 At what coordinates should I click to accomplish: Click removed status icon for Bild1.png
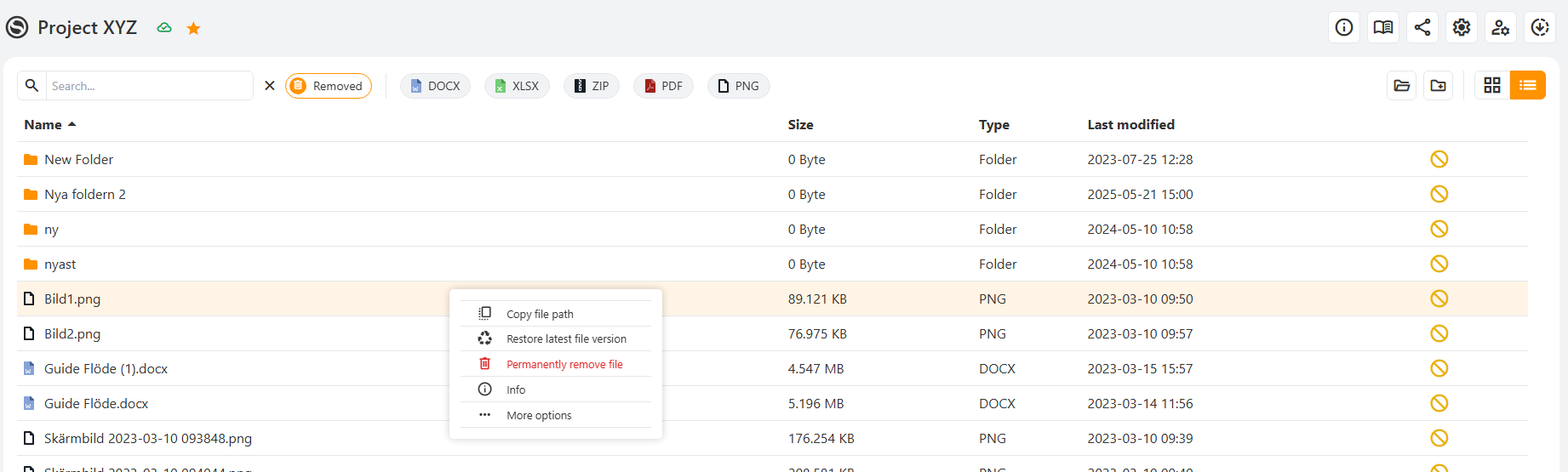pos(1439,299)
